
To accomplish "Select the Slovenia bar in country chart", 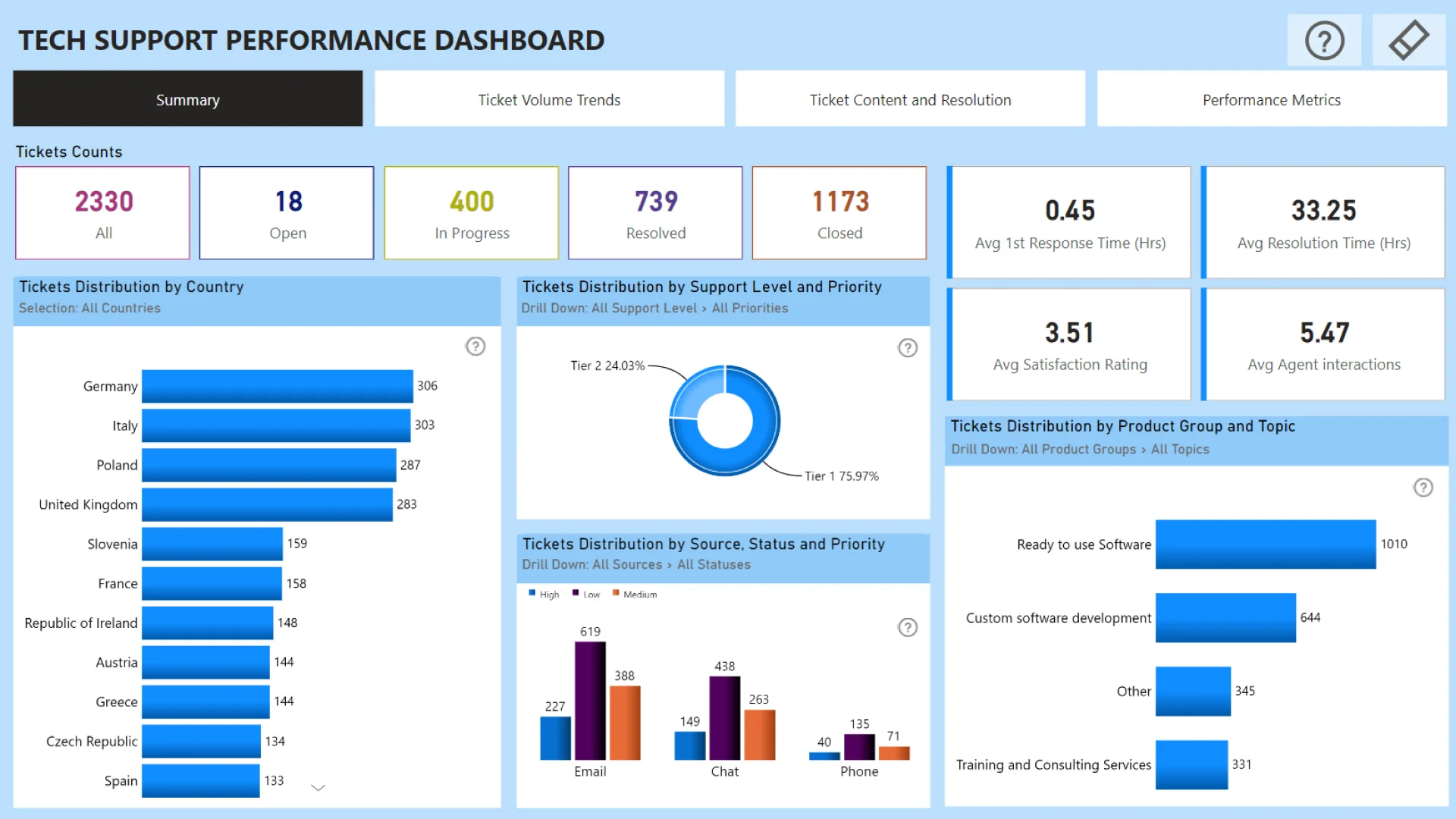I will [x=212, y=544].
